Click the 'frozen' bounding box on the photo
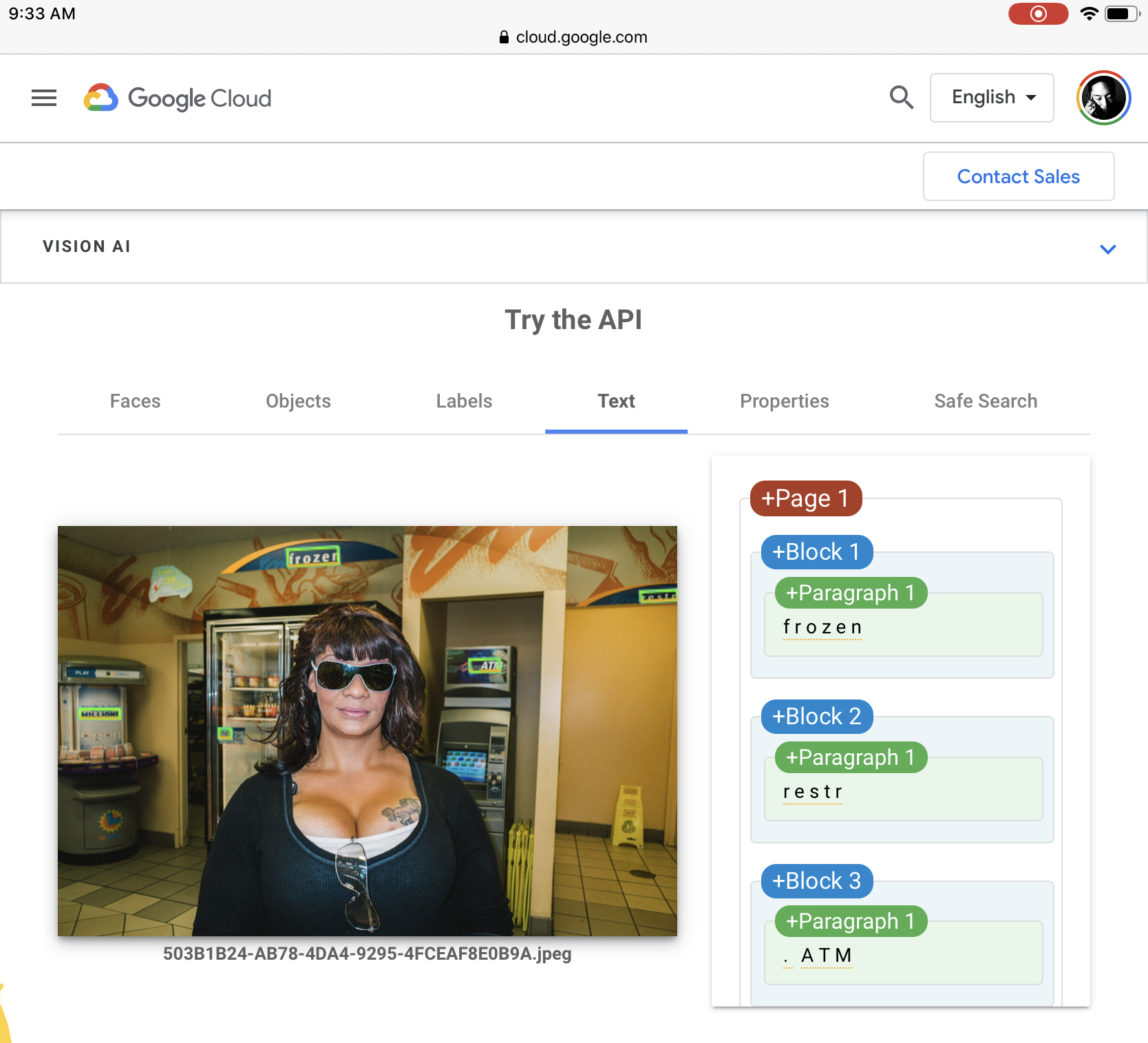The width and height of the screenshot is (1148, 1043). pos(314,556)
